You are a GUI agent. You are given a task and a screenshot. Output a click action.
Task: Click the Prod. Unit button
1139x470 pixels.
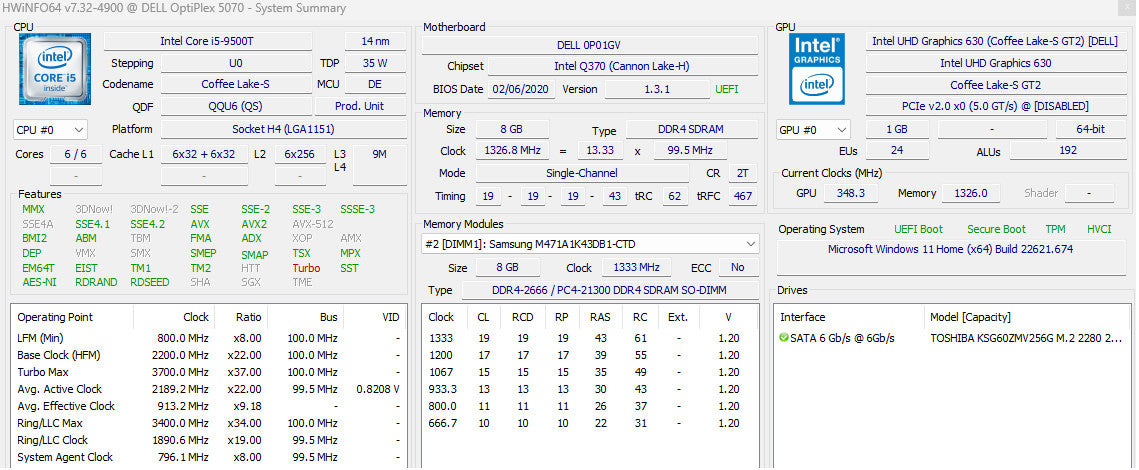[360, 106]
